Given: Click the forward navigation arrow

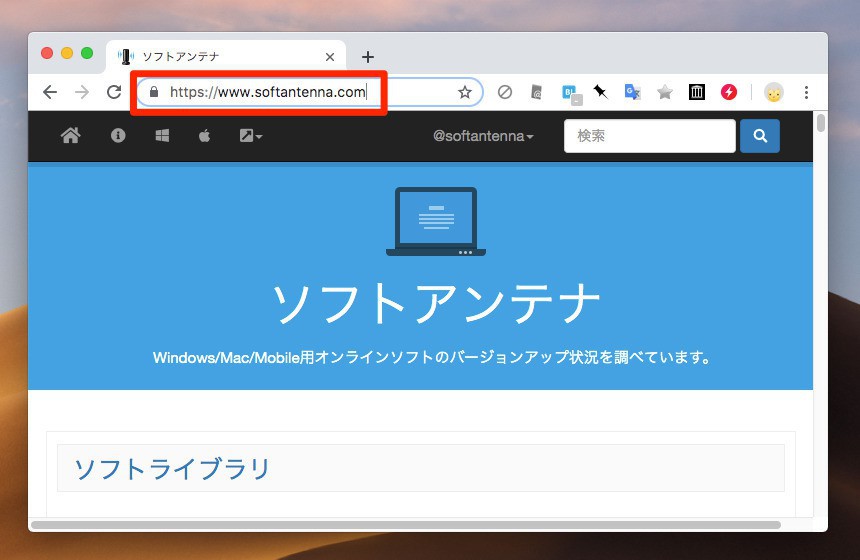Looking at the screenshot, I should 82,92.
